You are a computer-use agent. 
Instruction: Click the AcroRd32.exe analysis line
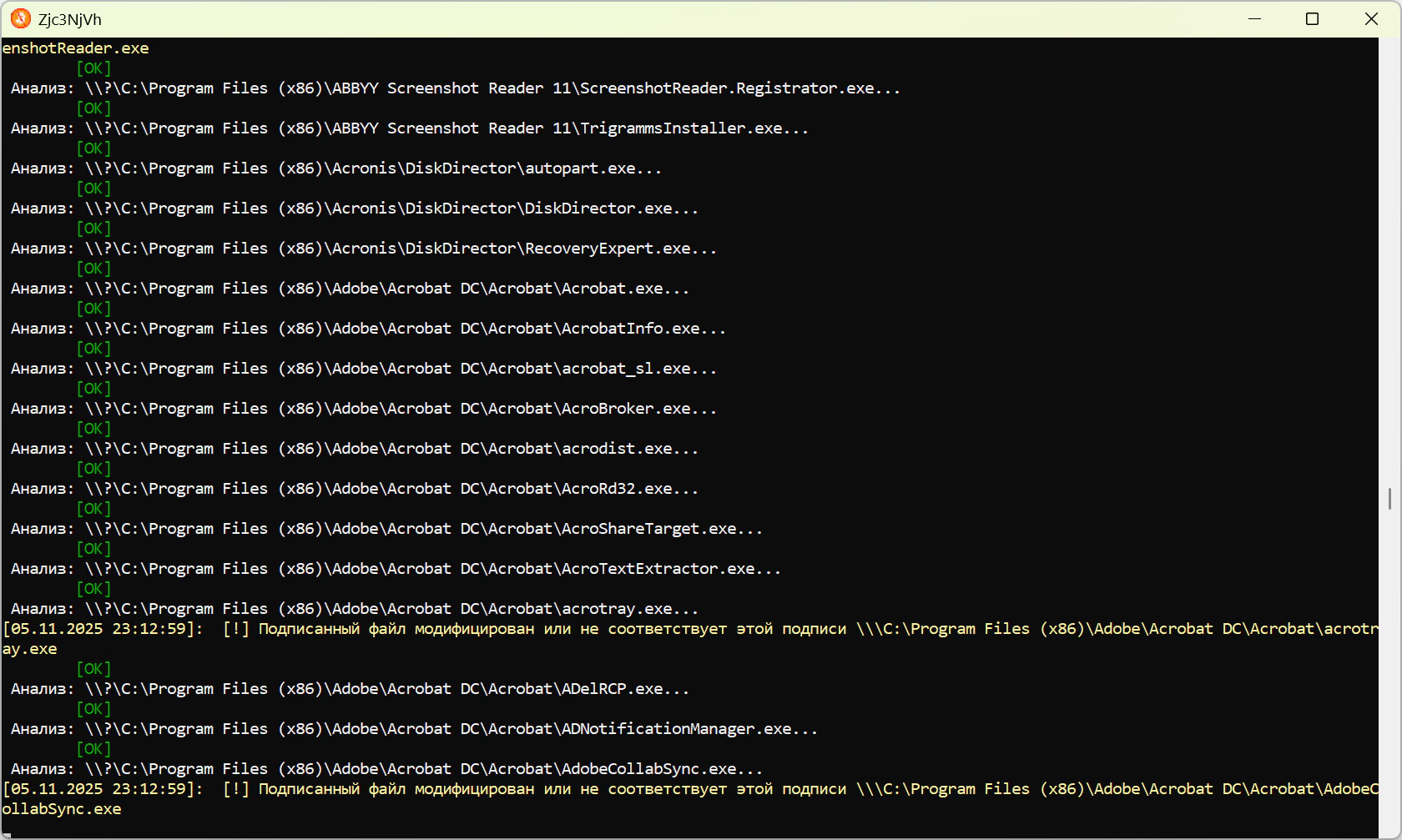click(x=354, y=489)
